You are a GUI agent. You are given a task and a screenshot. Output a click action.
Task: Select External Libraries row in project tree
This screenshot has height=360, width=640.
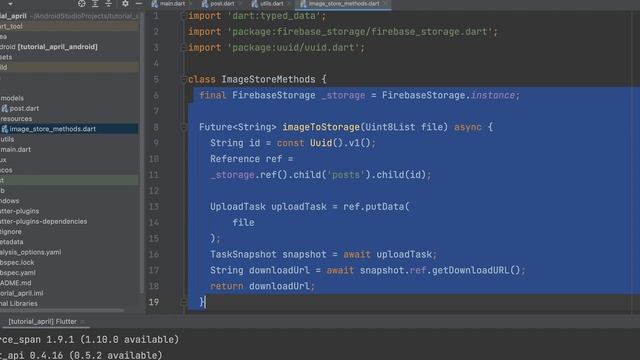19,303
